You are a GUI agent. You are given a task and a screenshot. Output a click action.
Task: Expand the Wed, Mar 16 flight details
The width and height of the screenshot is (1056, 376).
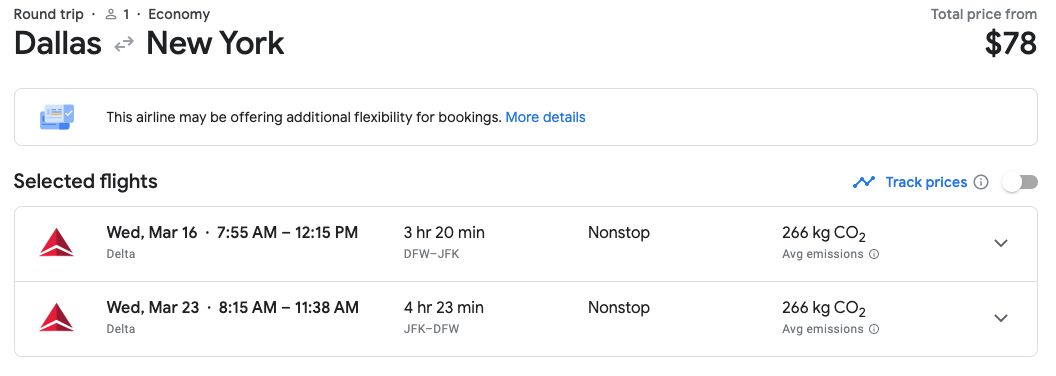(x=1001, y=243)
